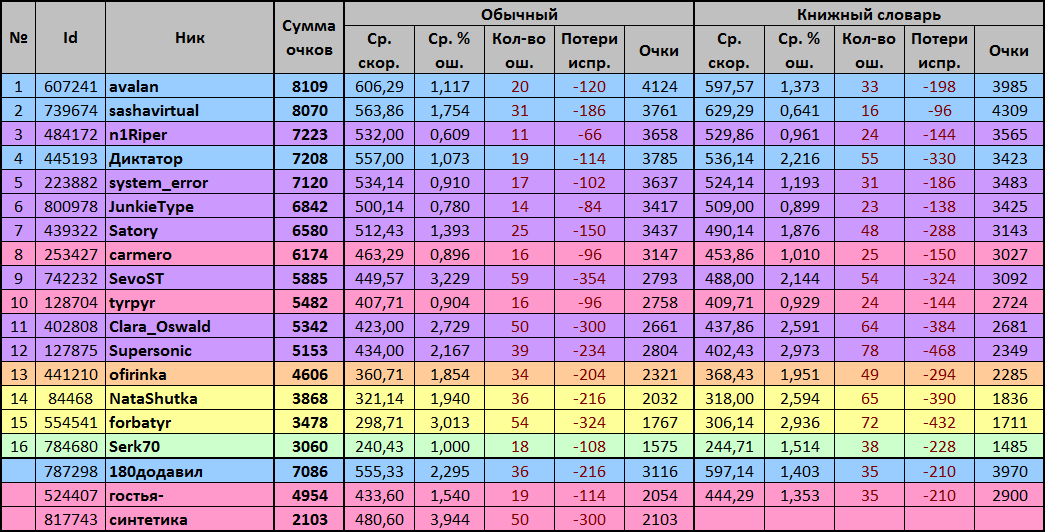Viewport: 1045px width, 532px height.
Task: Select the ofirinka nickname cell
Action: (189, 374)
